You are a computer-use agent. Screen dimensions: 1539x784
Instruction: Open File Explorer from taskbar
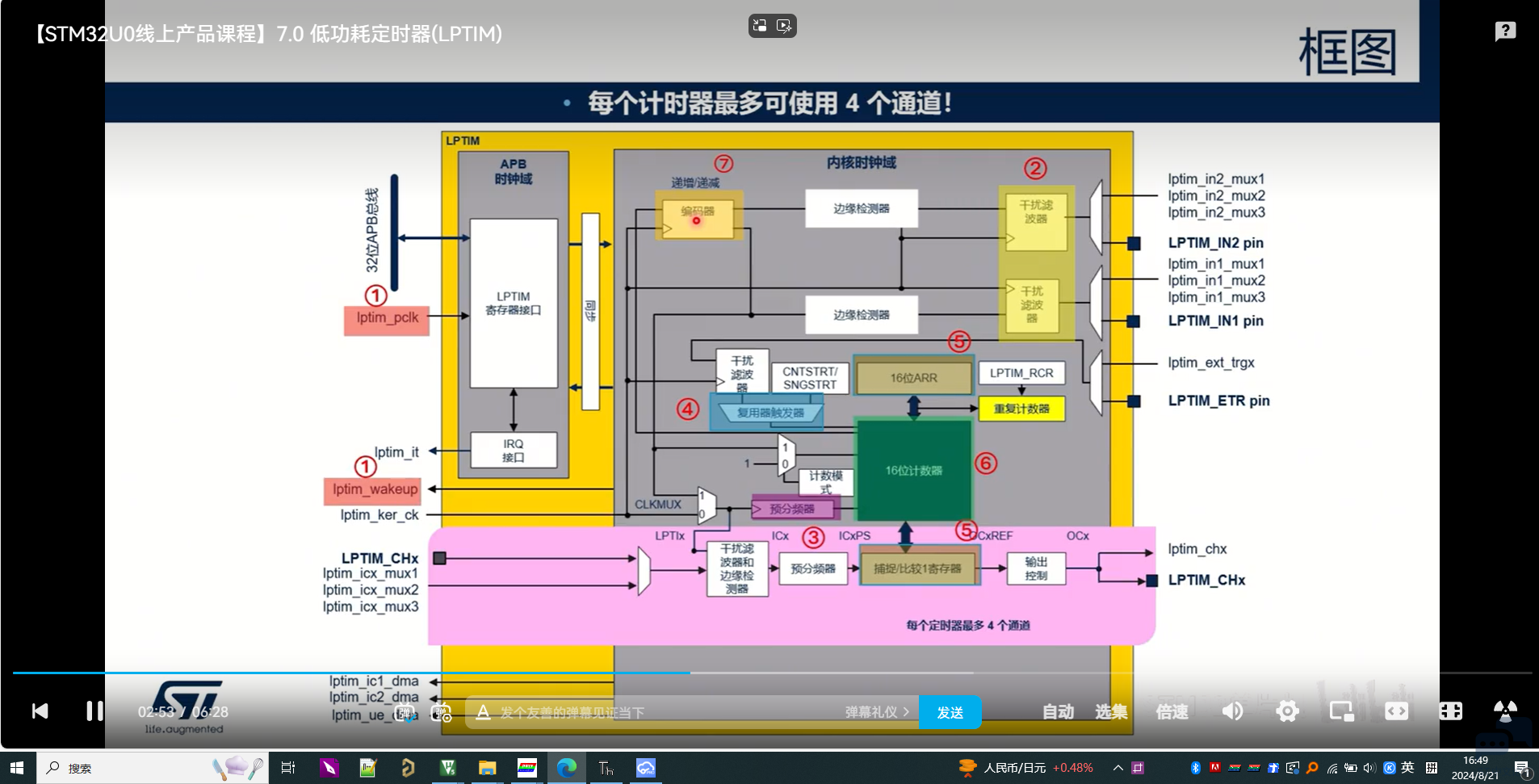(487, 768)
